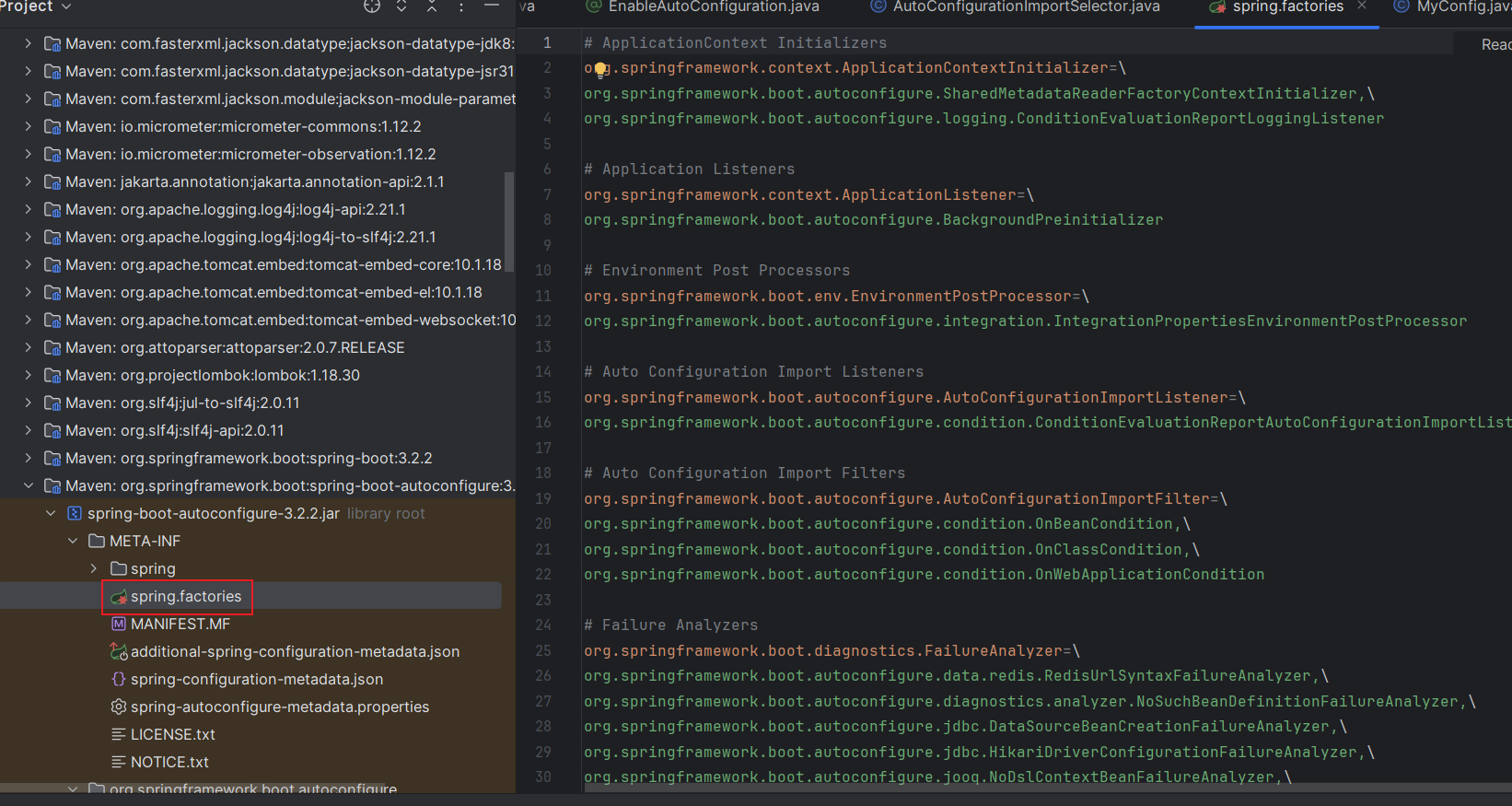Image resolution: width=1512 pixels, height=806 pixels.
Task: Click the spring-configuration-metadata.json braces icon
Action: tap(119, 679)
